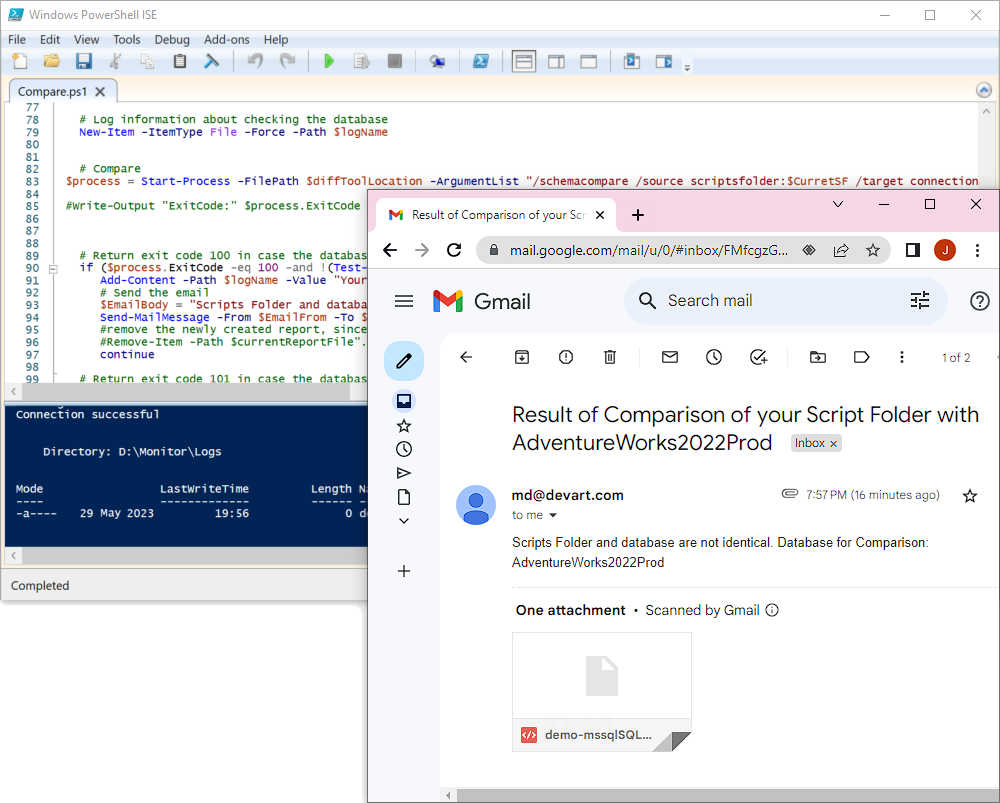Screen dimensions: 1000x803
Task: Open Sent mail from sidebar icon
Action: pyautogui.click(x=404, y=473)
